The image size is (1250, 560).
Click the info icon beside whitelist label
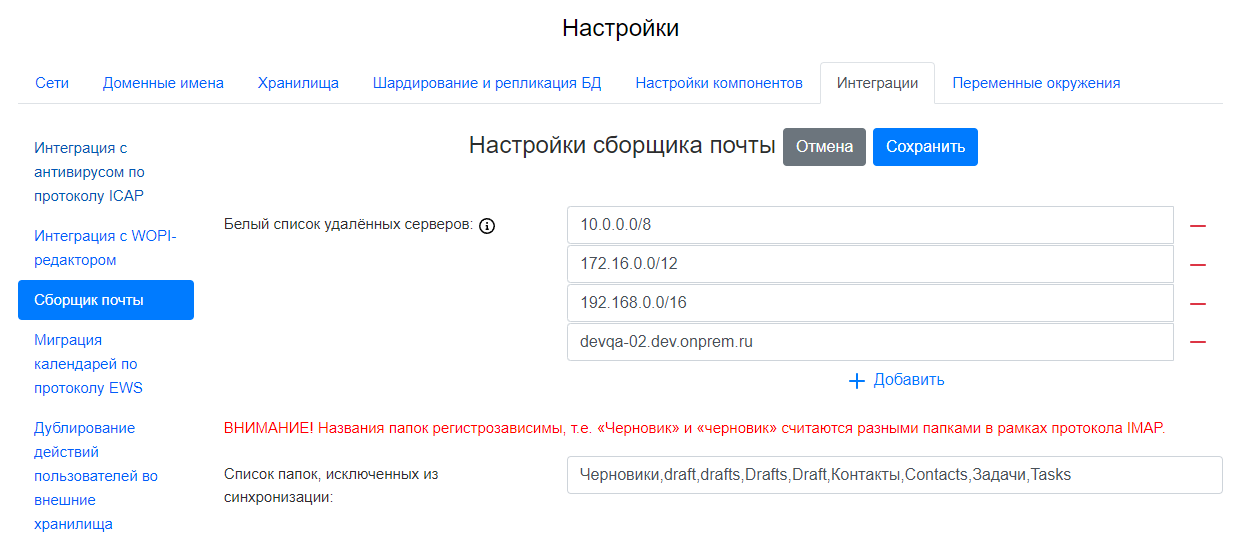point(487,226)
